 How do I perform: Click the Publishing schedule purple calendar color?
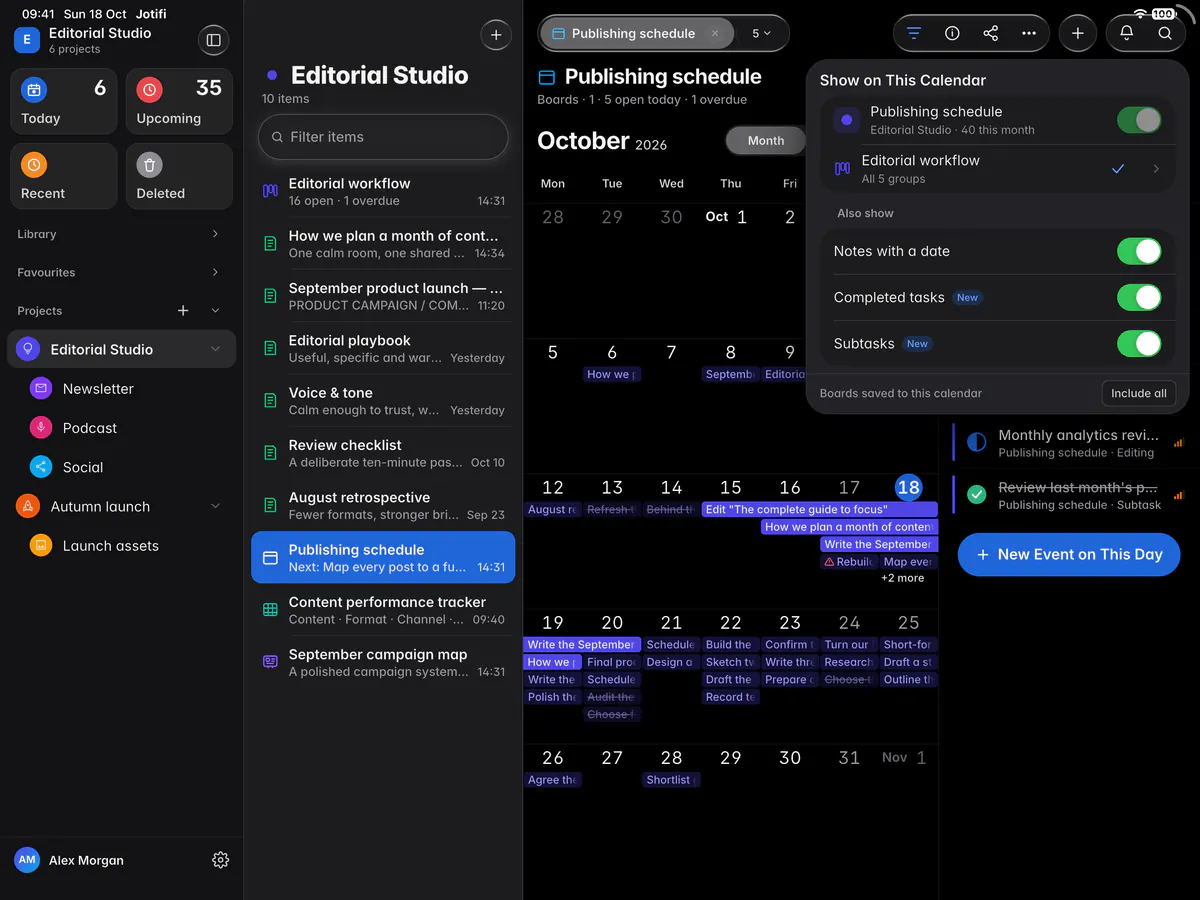[847, 120]
